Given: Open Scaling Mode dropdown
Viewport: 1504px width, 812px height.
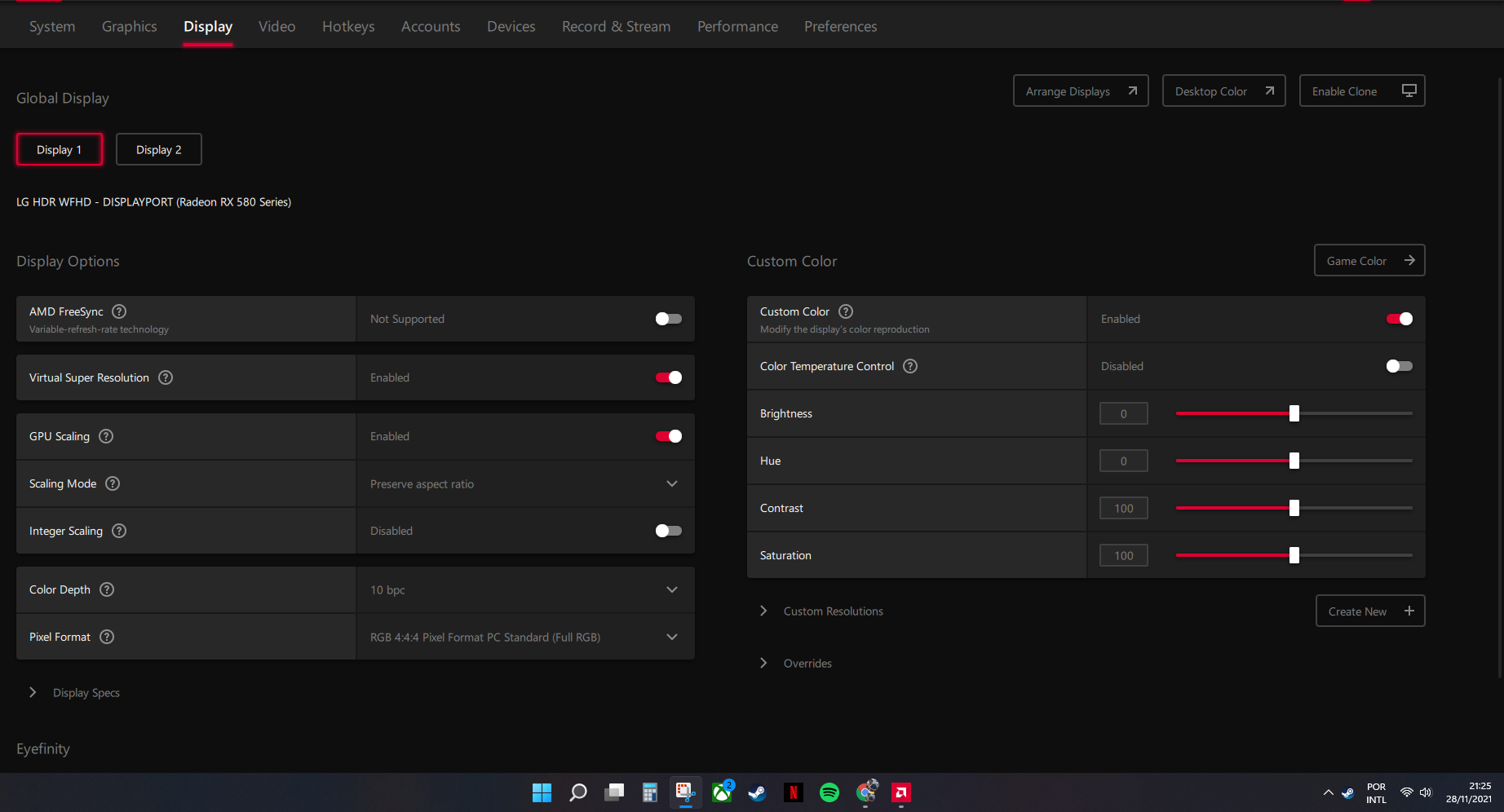Looking at the screenshot, I should tap(525, 483).
